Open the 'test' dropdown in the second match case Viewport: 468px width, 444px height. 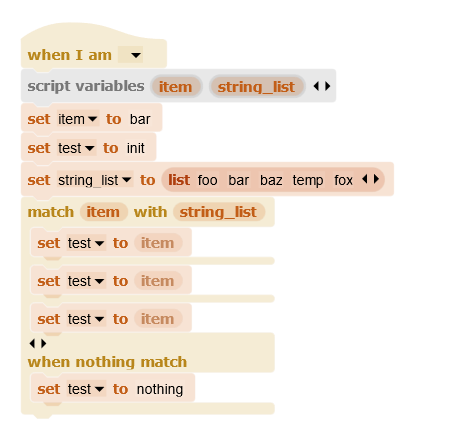(86, 281)
